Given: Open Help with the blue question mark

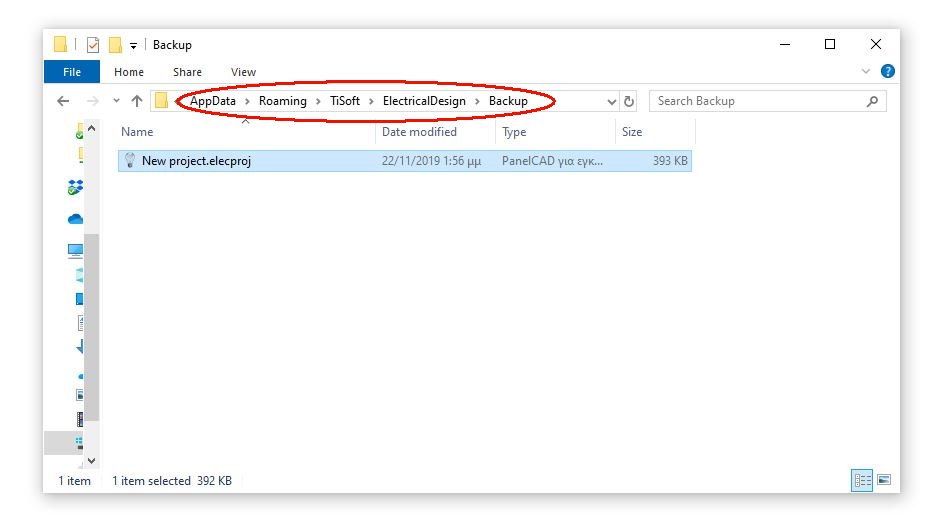Looking at the screenshot, I should pos(887,72).
